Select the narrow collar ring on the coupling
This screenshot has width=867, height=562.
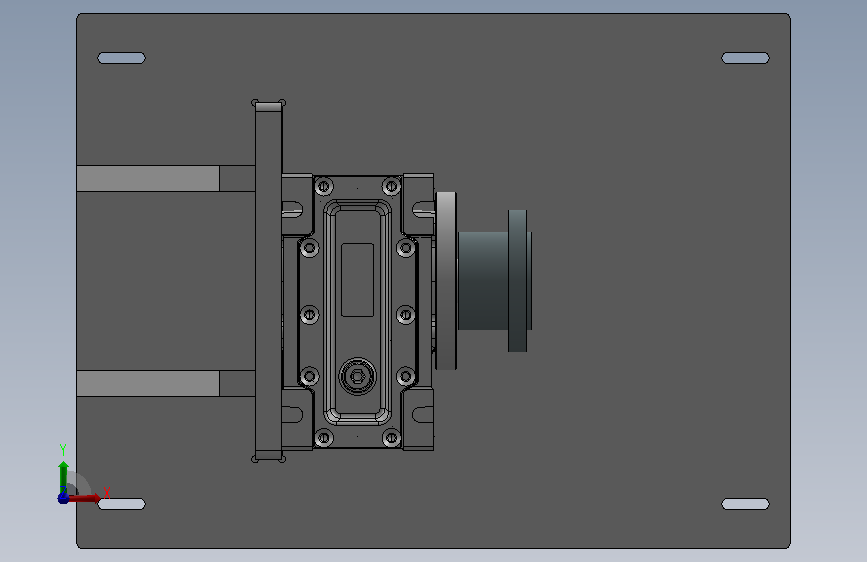[x=518, y=281]
